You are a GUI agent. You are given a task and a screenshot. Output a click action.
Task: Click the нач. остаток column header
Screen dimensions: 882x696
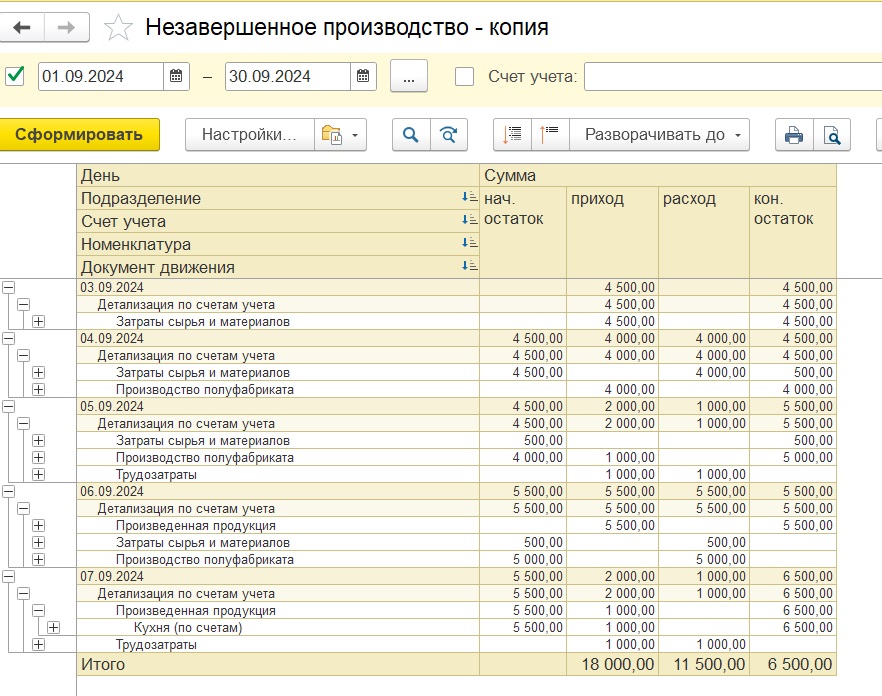tap(523, 232)
